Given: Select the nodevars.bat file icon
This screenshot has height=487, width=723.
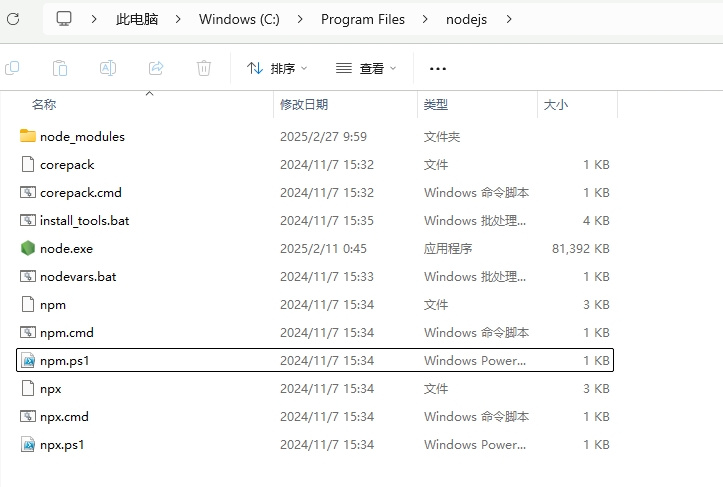Looking at the screenshot, I should point(28,276).
